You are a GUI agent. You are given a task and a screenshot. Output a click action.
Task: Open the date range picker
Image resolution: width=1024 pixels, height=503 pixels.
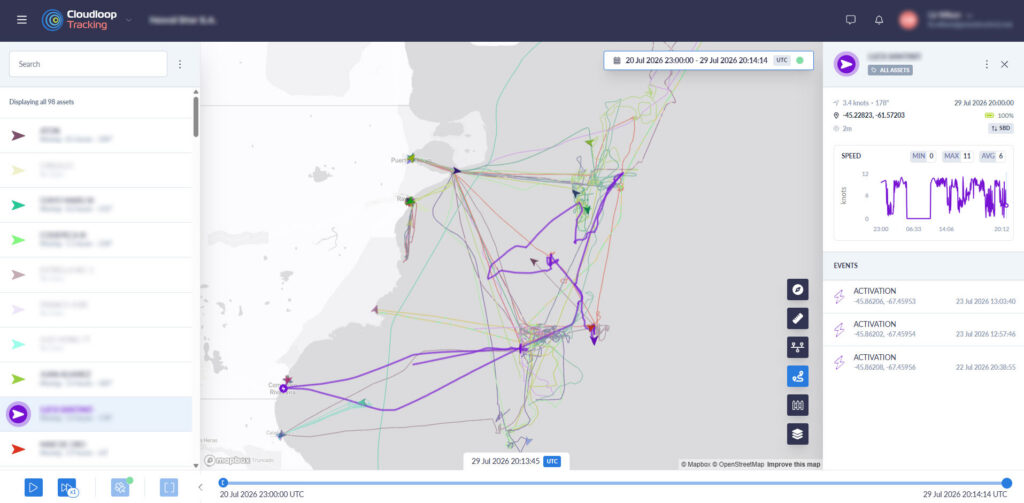709,60
